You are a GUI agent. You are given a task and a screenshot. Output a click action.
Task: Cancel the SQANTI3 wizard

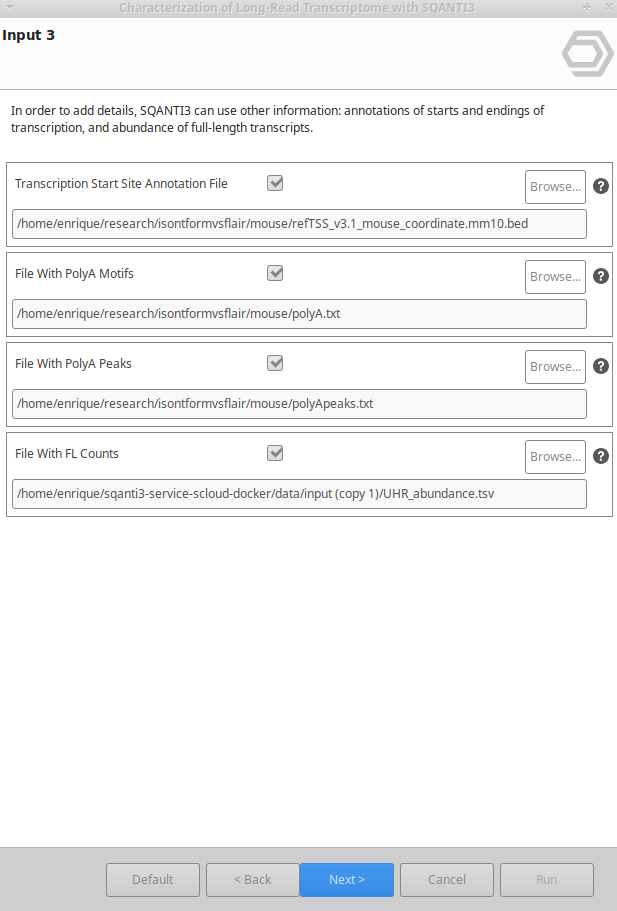(447, 880)
